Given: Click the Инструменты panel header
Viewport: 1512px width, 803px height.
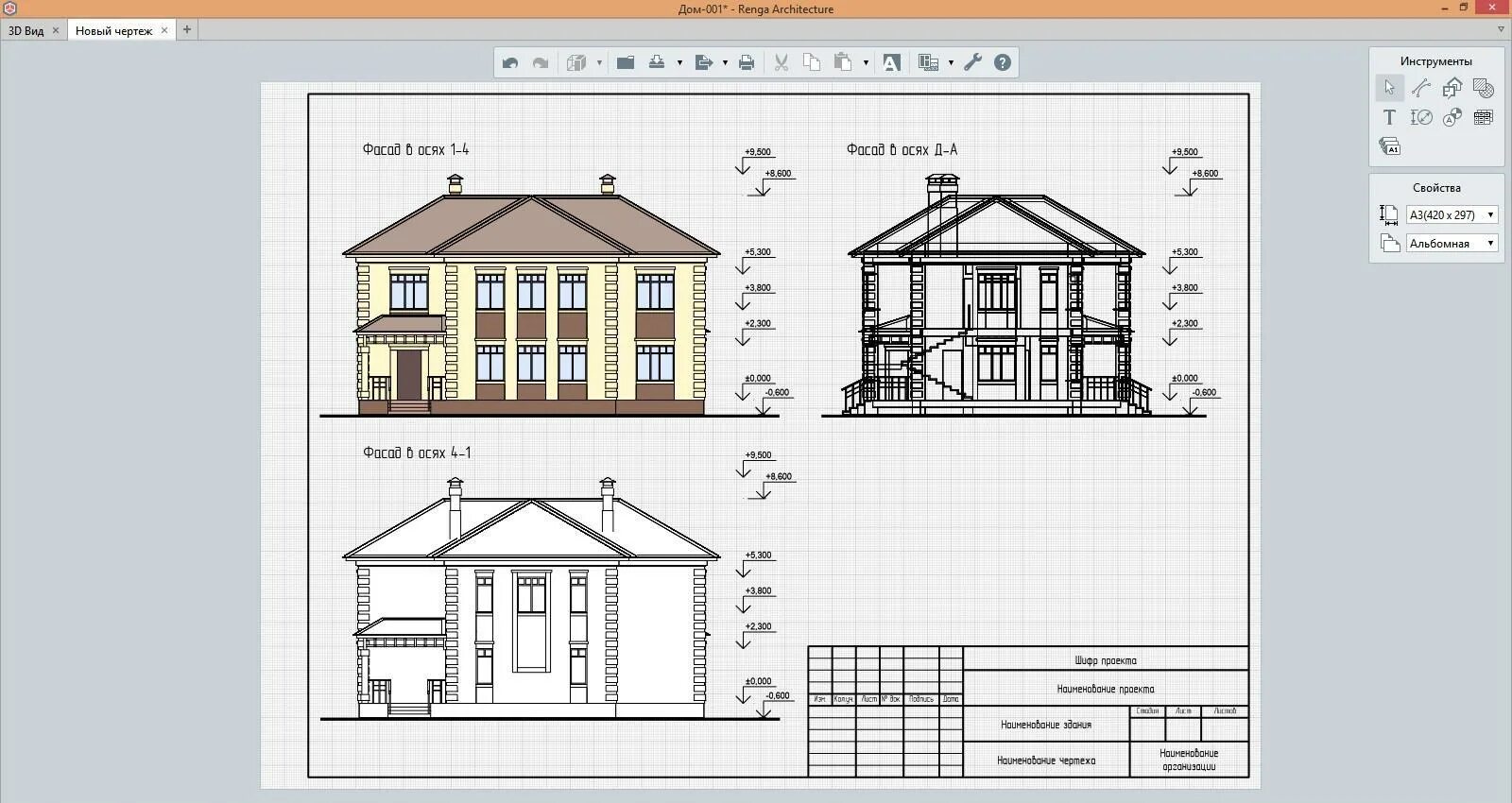Looking at the screenshot, I should point(1436,61).
